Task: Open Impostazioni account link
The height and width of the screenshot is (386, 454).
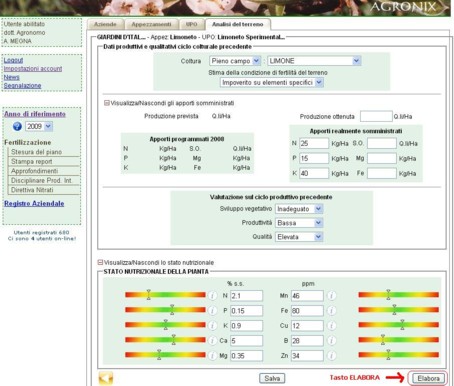Action: [x=33, y=69]
